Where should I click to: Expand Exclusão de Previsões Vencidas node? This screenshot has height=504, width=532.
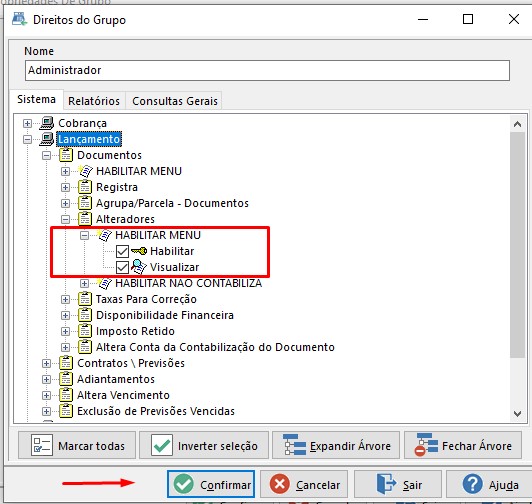46,411
